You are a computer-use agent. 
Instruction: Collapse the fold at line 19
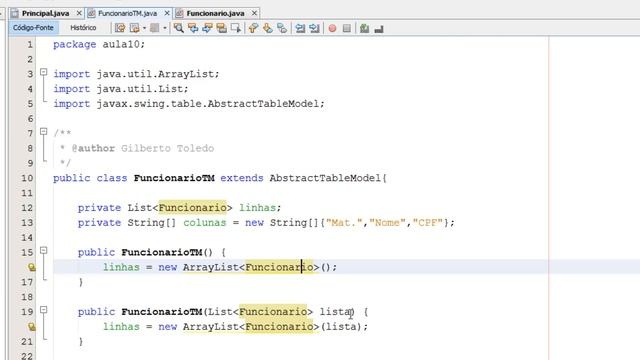(44, 310)
